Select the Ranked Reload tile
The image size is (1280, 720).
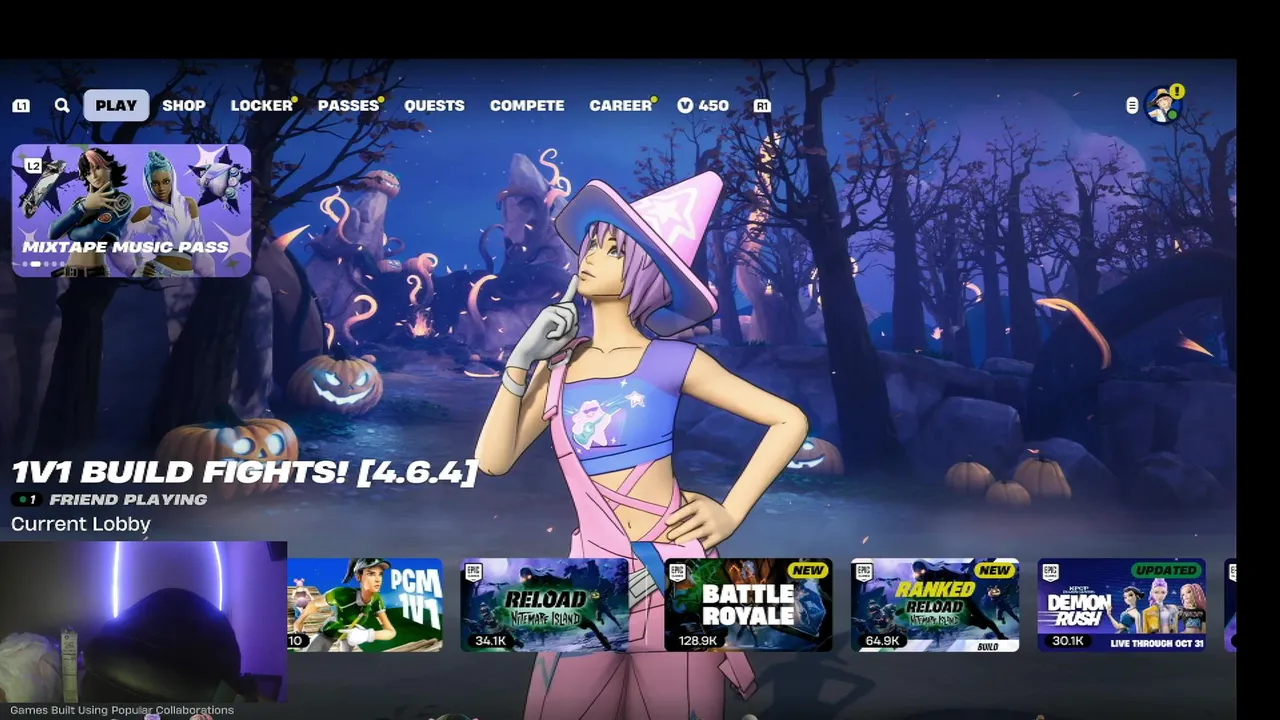pos(935,605)
